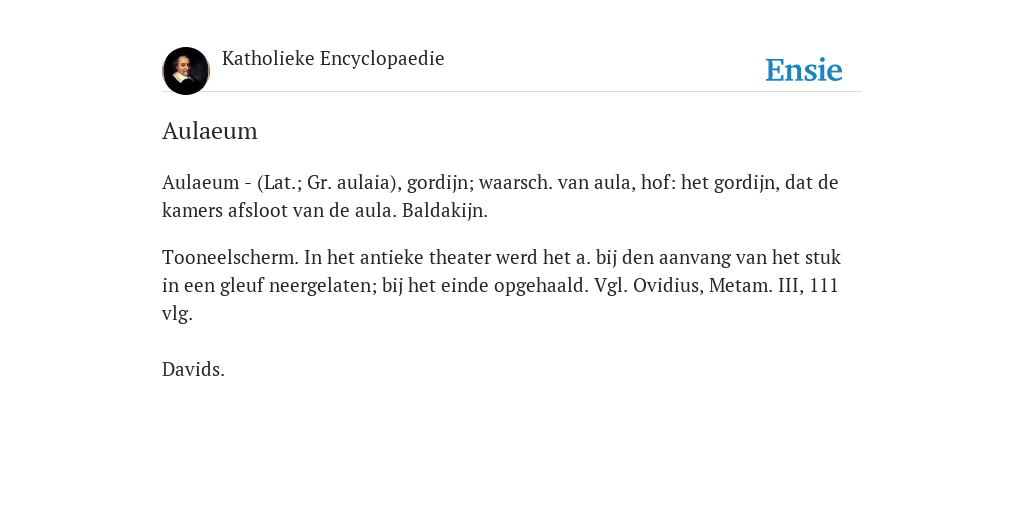Image resolution: width=1024 pixels, height=512 pixels.
Task: Click the round portrait avatar image
Action: (186, 71)
